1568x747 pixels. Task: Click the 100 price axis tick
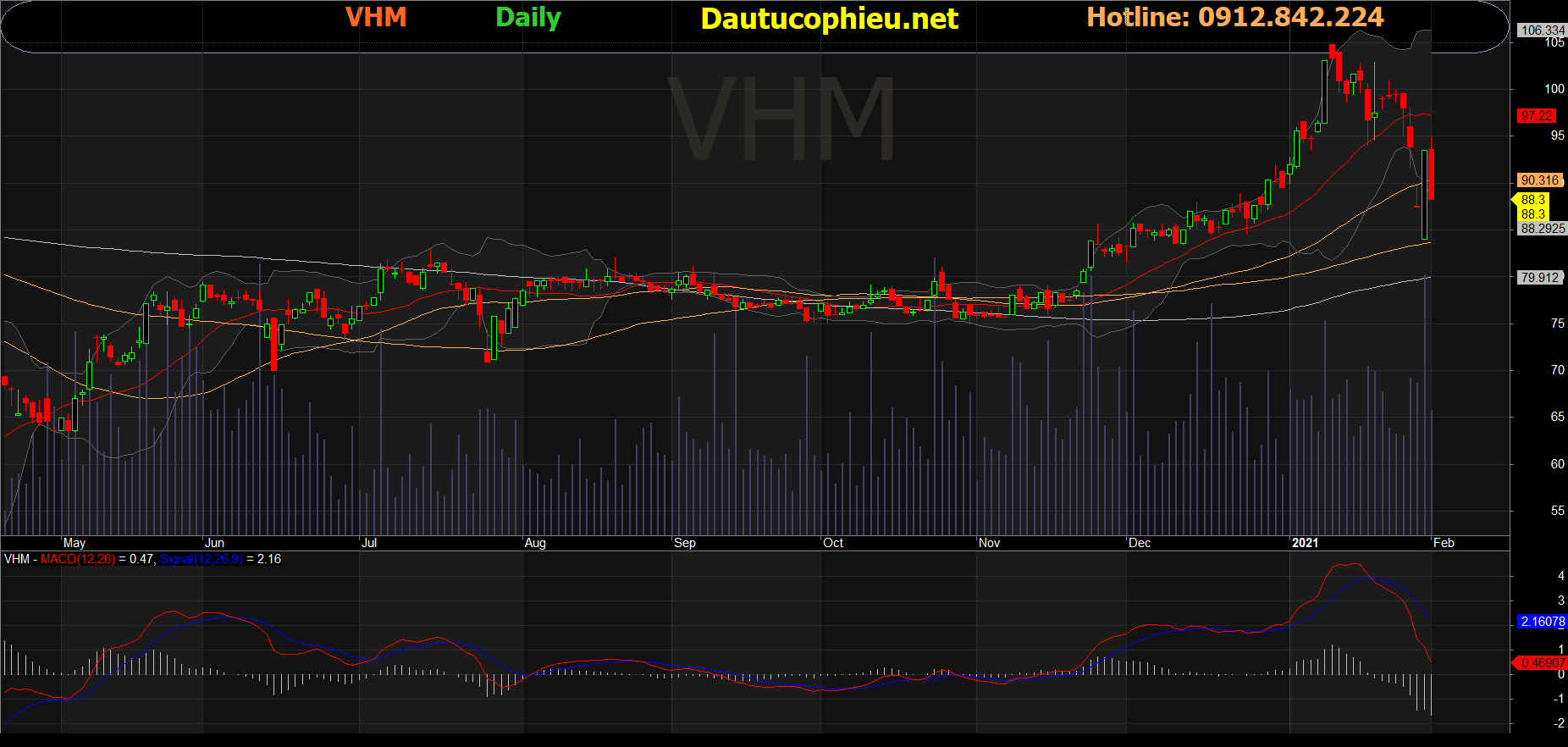pos(1554,89)
